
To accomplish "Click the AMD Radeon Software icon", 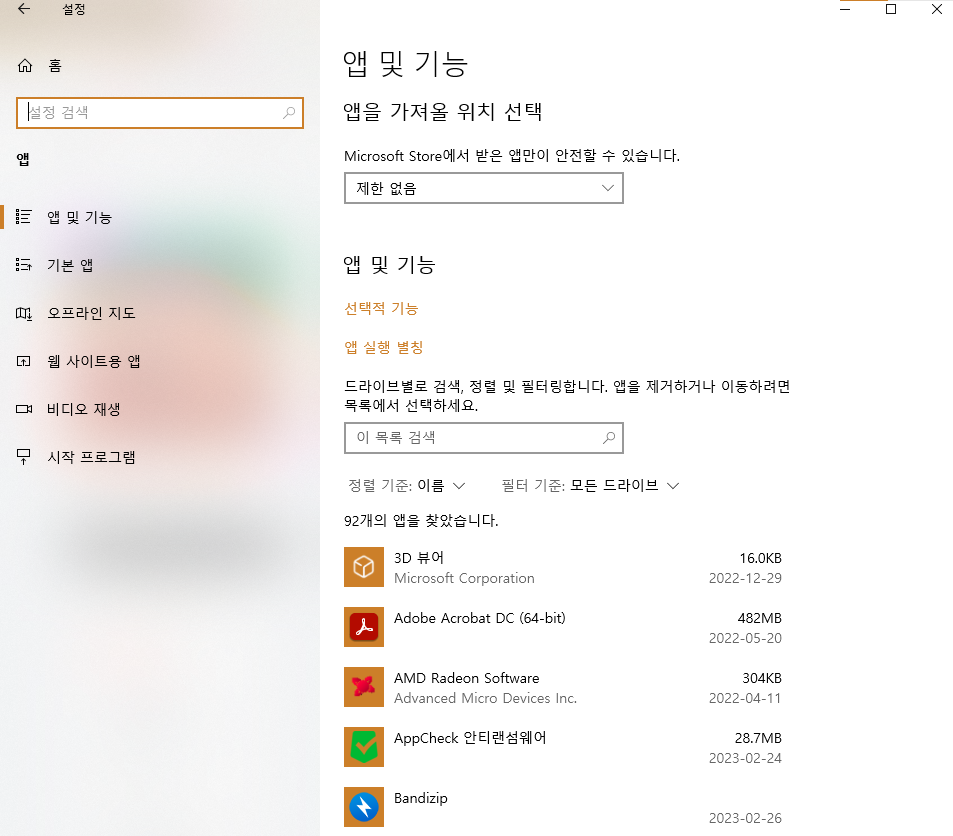I will (x=363, y=687).
